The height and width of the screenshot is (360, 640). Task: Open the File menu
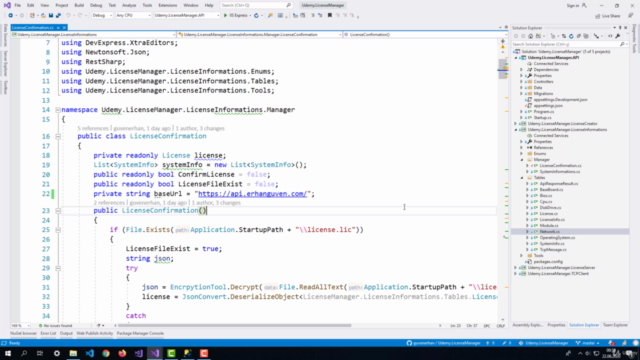[18, 5]
